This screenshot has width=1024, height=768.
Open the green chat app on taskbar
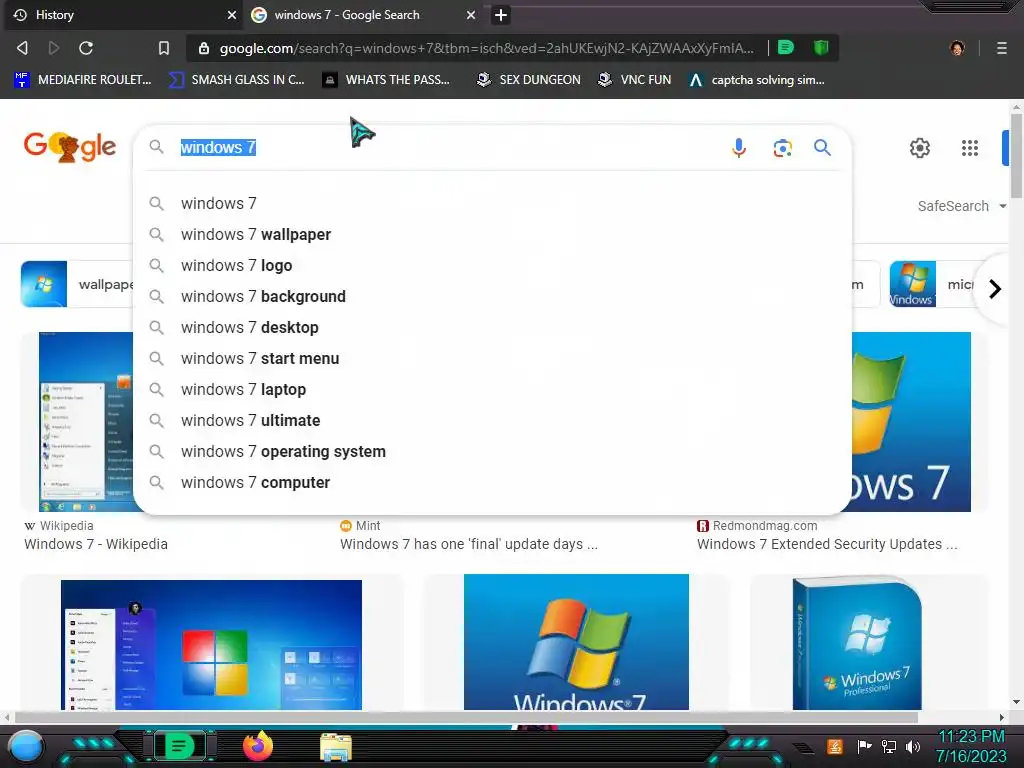tap(179, 746)
